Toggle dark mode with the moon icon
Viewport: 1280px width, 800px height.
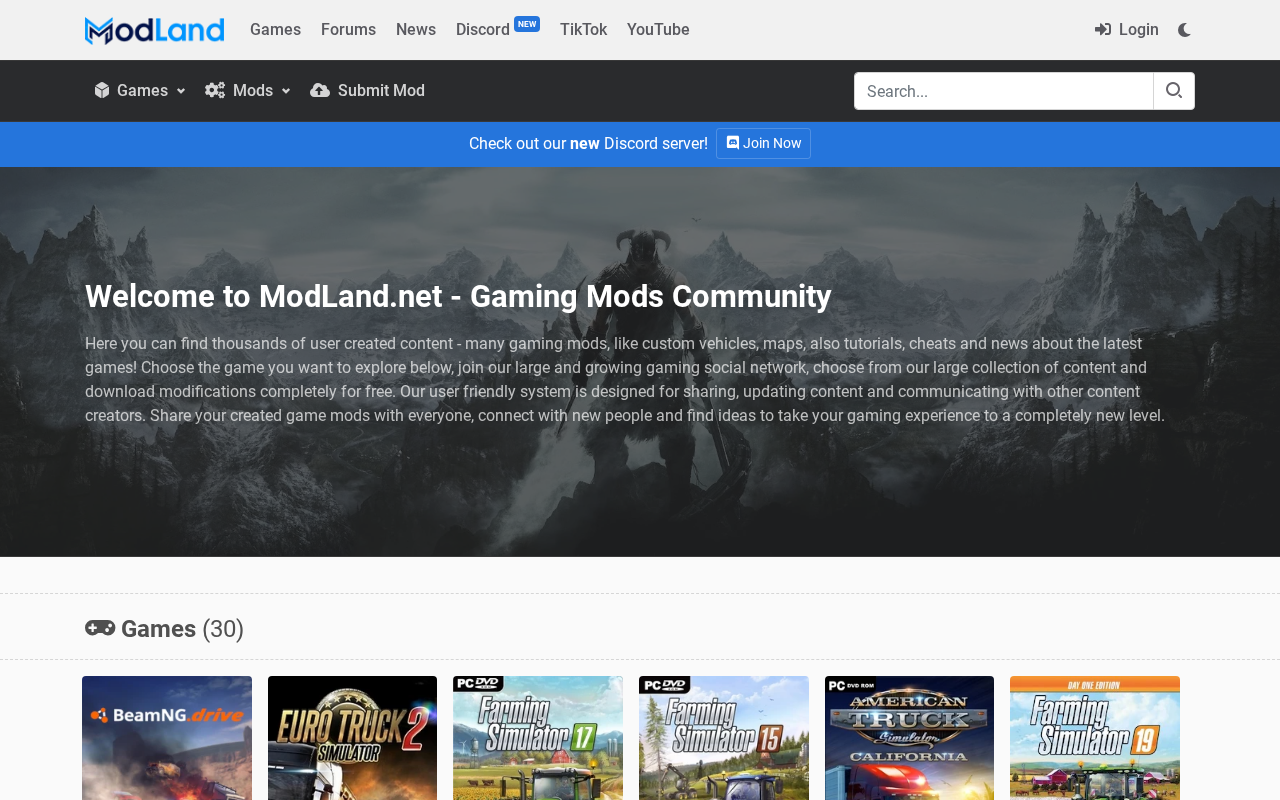(1185, 30)
